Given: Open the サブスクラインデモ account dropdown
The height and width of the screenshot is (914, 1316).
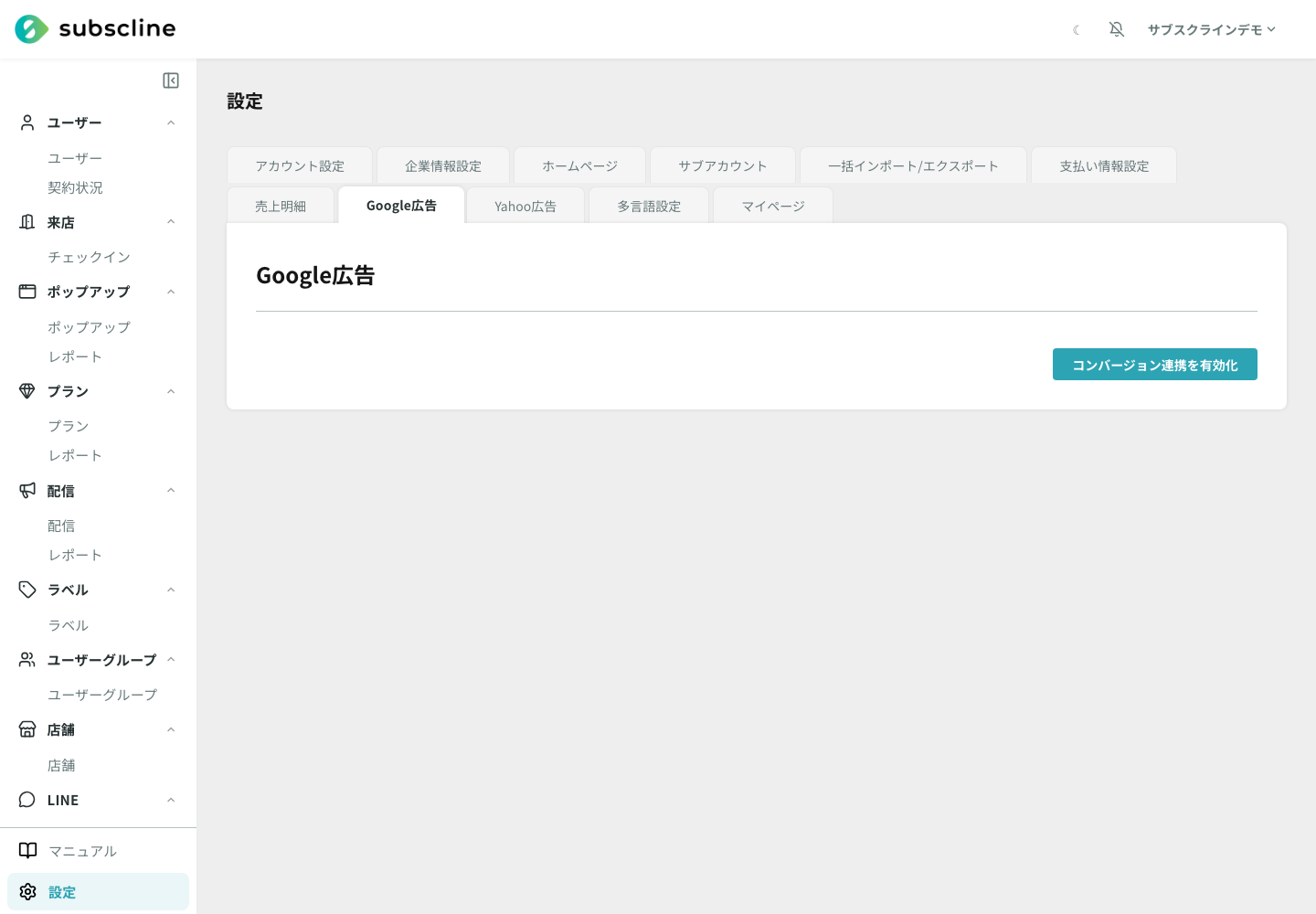Looking at the screenshot, I should point(1212,29).
